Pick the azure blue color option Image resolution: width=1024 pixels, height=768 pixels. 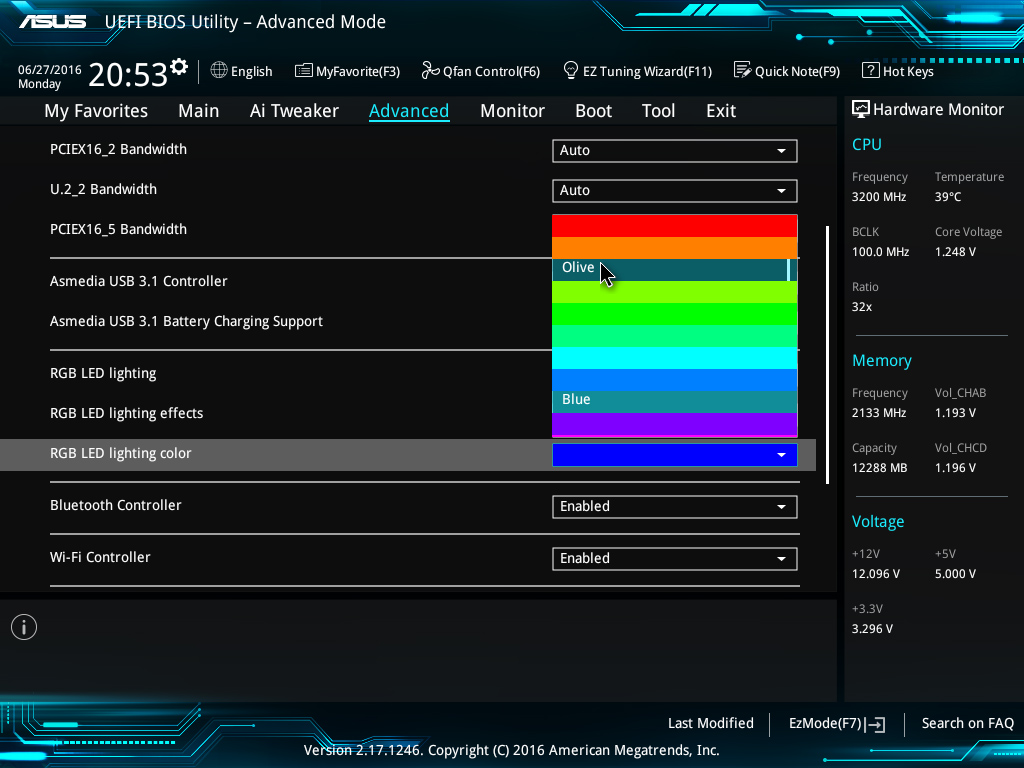tap(675, 380)
